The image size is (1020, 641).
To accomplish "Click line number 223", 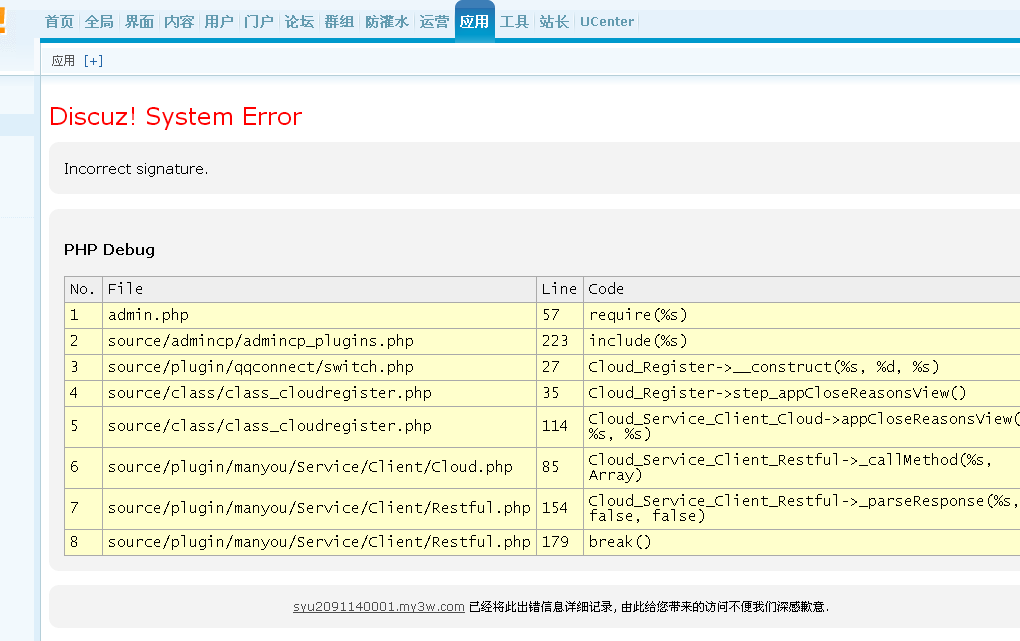I will (x=559, y=341).
